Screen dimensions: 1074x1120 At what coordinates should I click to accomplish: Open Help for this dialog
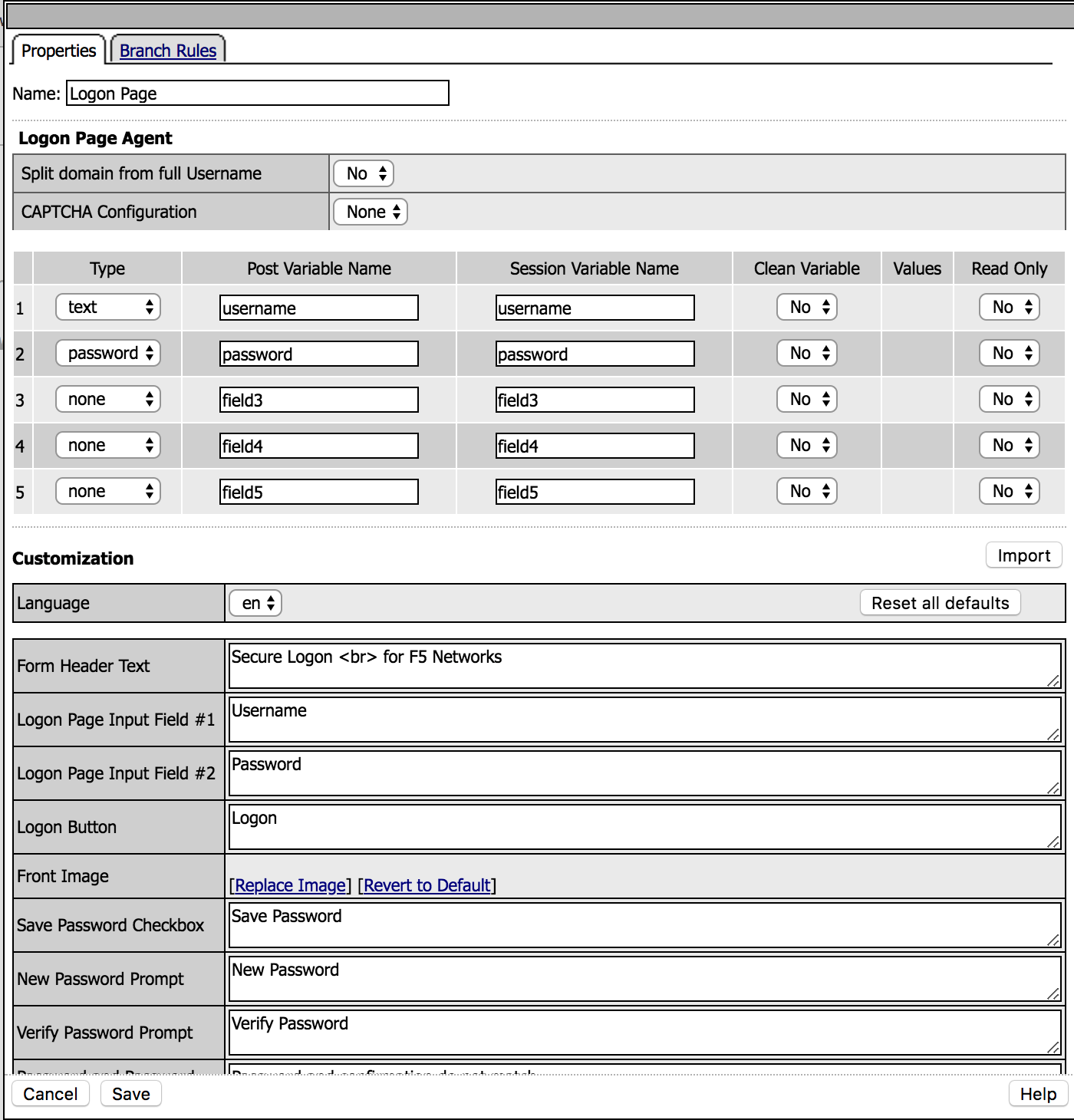(1039, 1094)
